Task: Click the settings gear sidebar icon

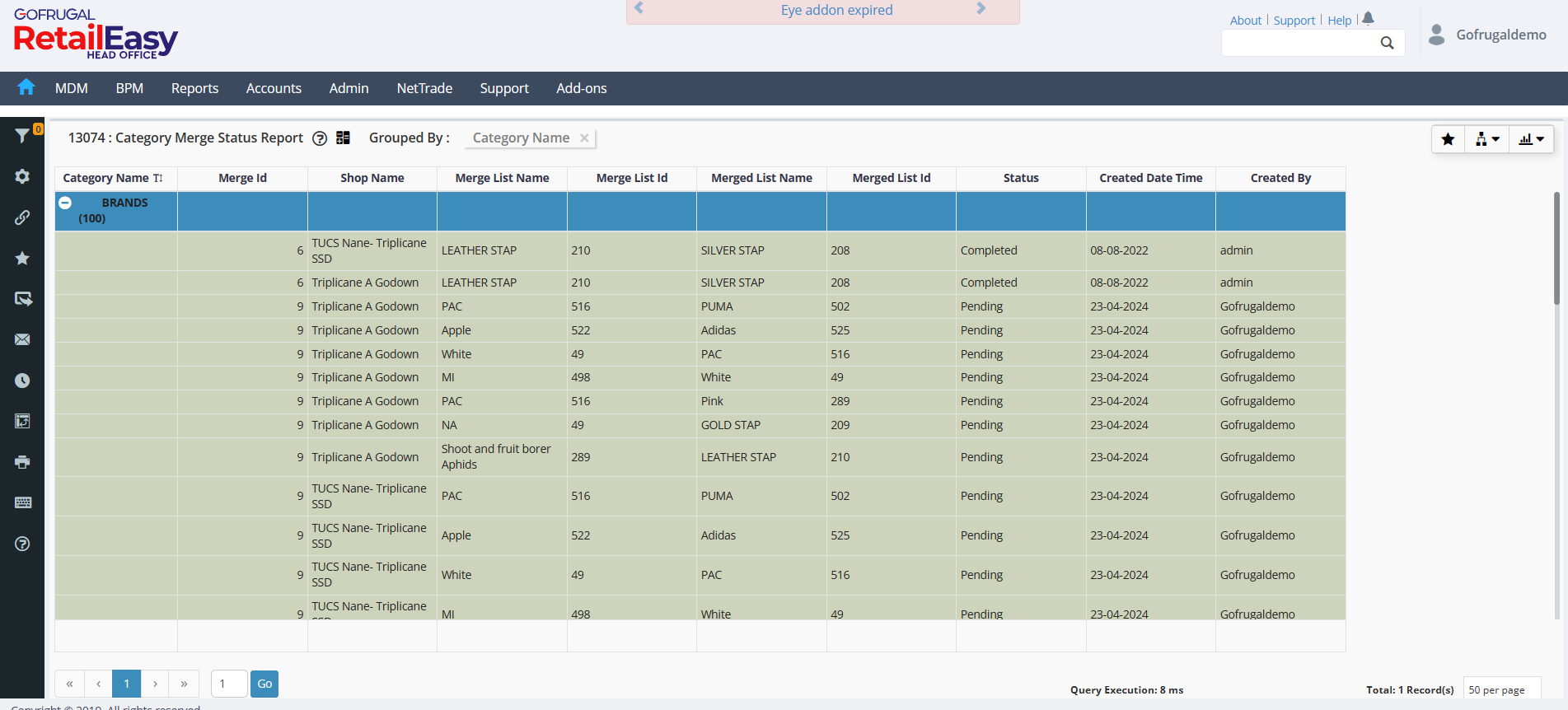Action: click(22, 176)
